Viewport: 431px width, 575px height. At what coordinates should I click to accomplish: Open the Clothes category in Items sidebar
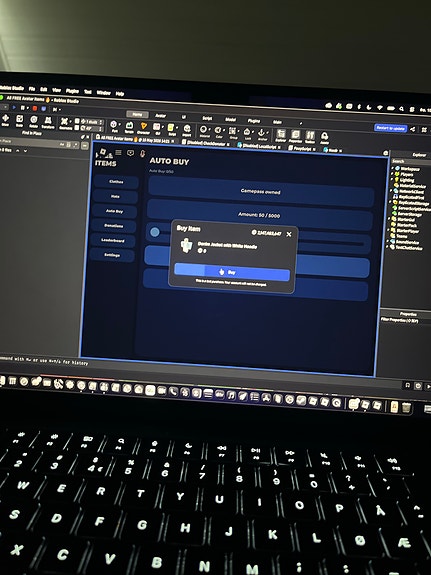click(x=116, y=182)
